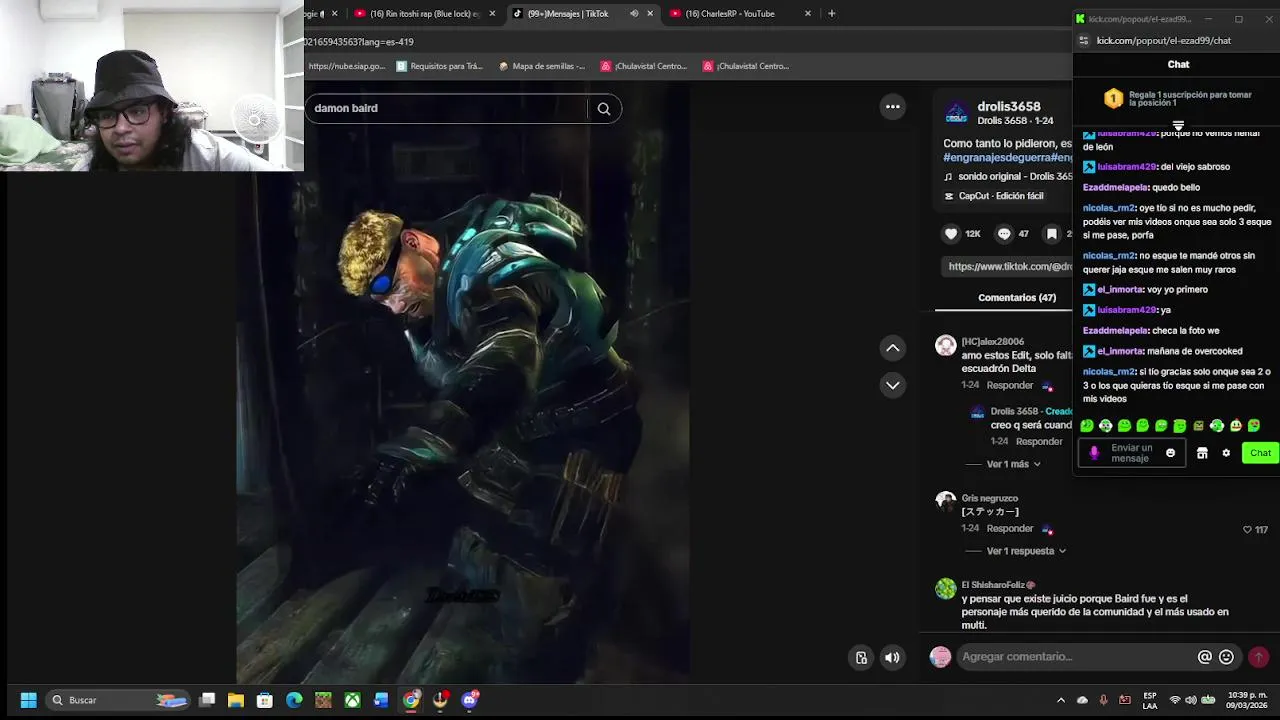Expand Ver 1 respuesta under Gris negruzco
This screenshot has width=1280, height=720.
coord(1026,551)
